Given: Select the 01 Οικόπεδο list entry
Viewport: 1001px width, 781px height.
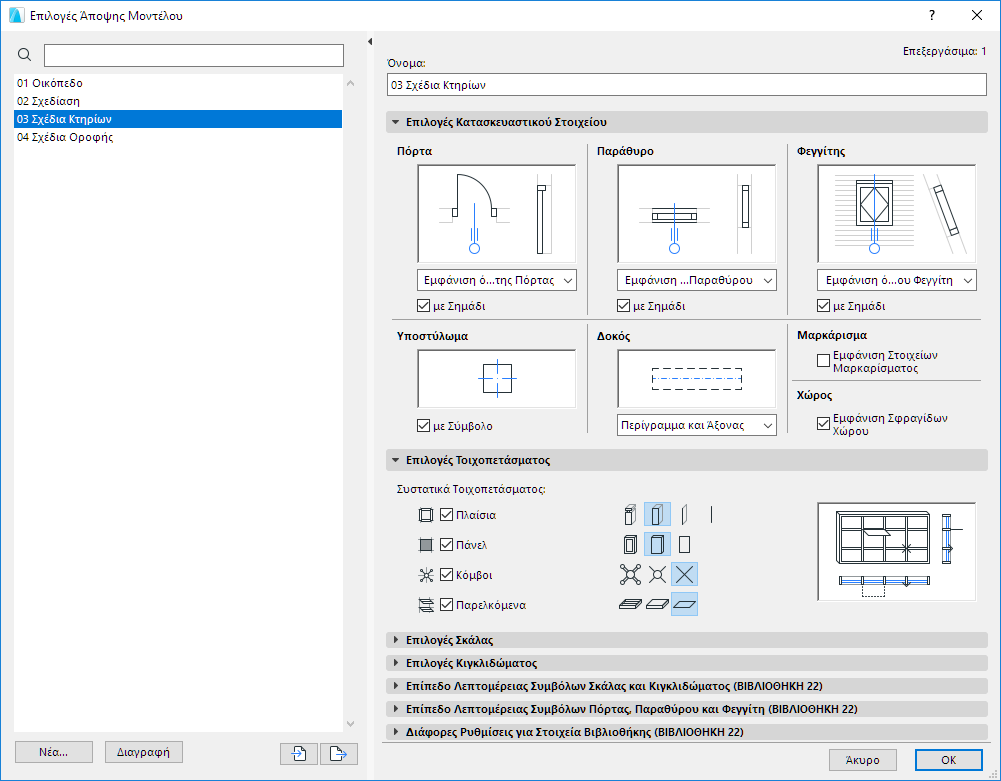Looking at the screenshot, I should coord(60,83).
